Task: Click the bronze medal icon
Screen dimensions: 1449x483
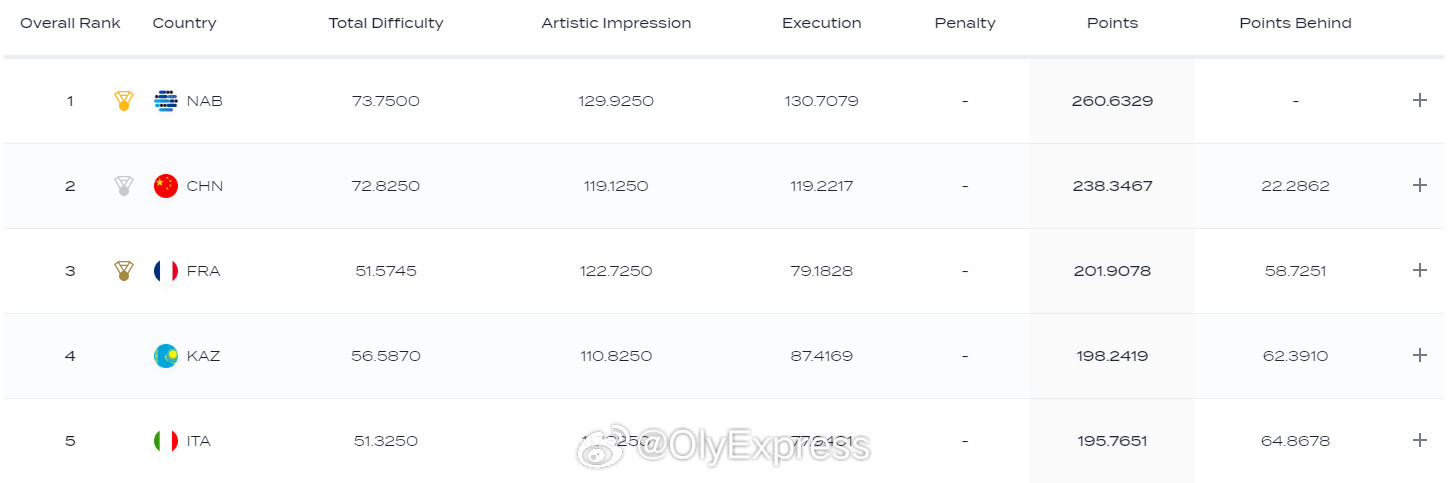Action: pos(124,271)
